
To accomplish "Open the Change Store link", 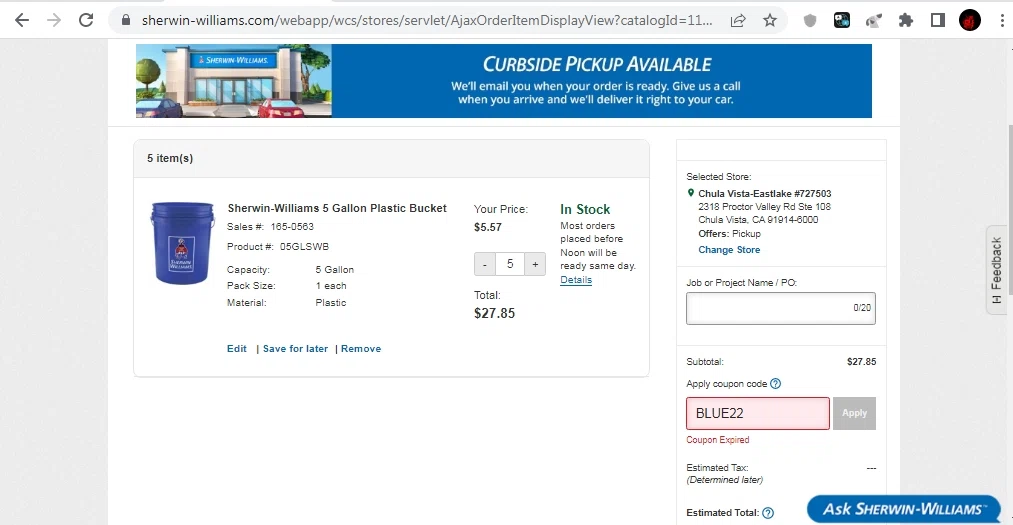I will coord(729,250).
